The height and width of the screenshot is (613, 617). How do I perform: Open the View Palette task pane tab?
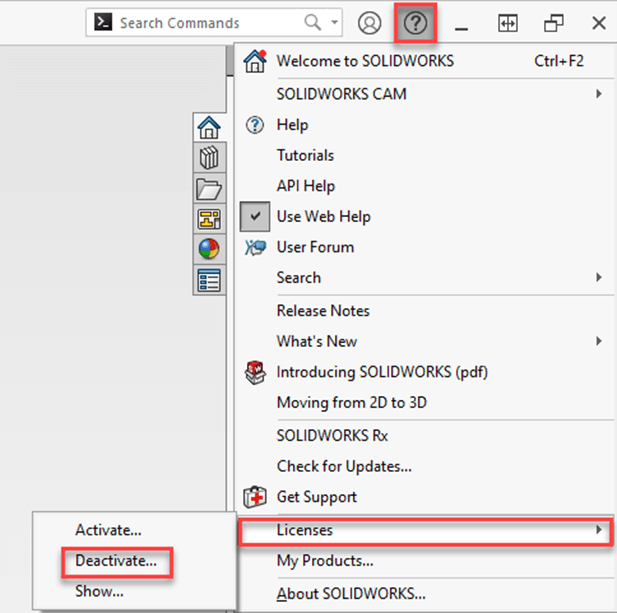[x=209, y=219]
